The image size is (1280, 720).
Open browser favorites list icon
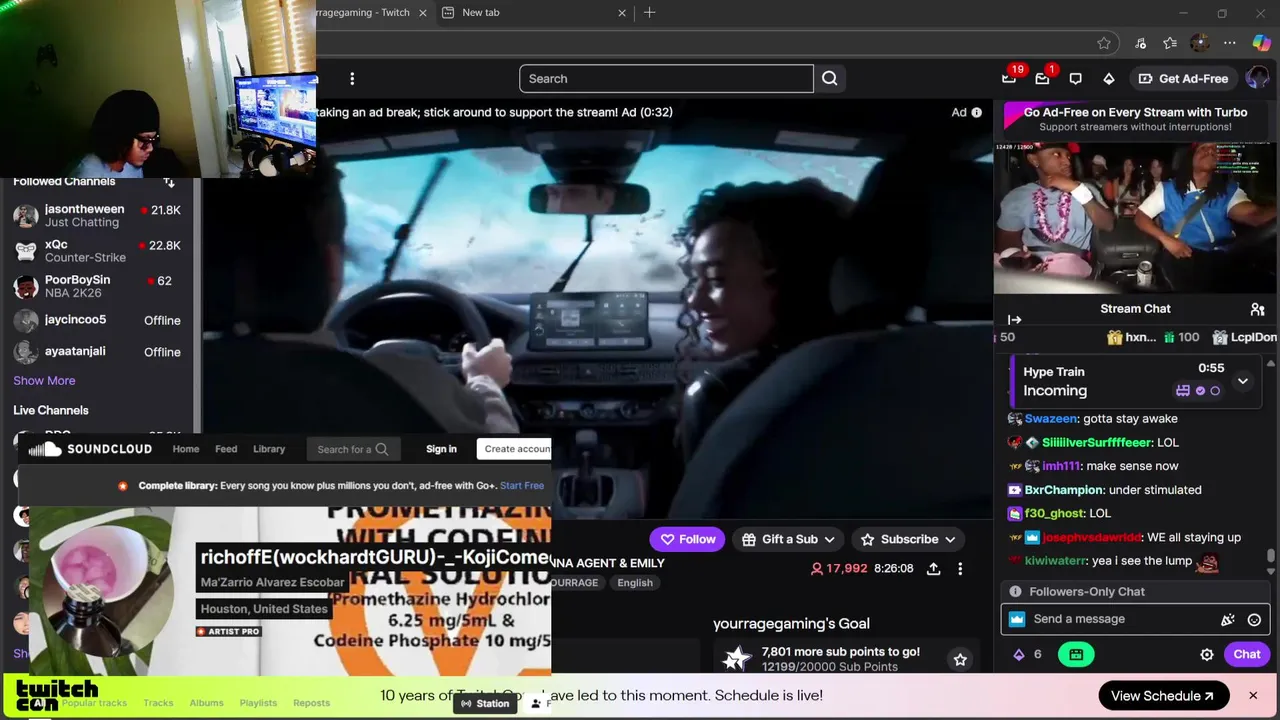pyautogui.click(x=1170, y=43)
